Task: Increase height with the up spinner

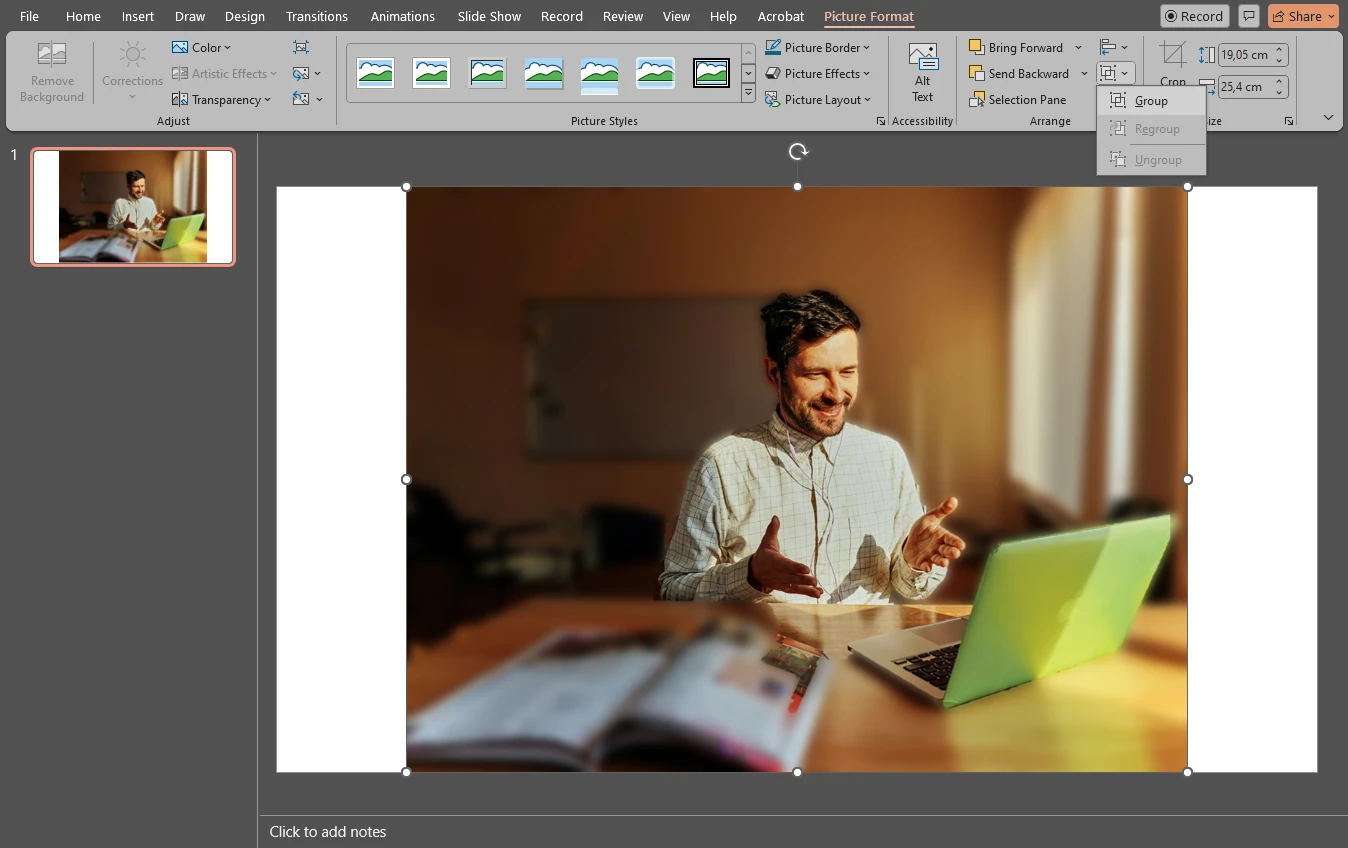Action: click(1280, 50)
